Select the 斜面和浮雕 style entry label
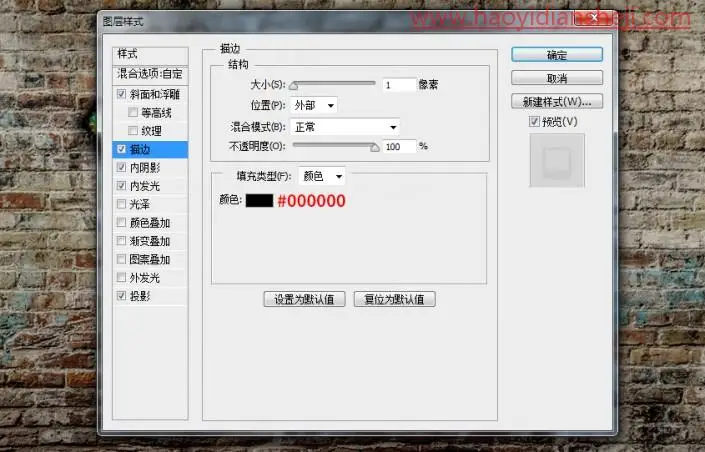 coord(155,94)
